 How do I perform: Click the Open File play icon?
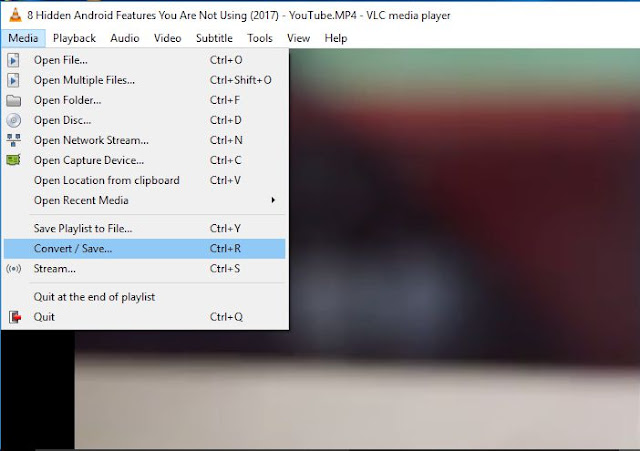tap(13, 60)
